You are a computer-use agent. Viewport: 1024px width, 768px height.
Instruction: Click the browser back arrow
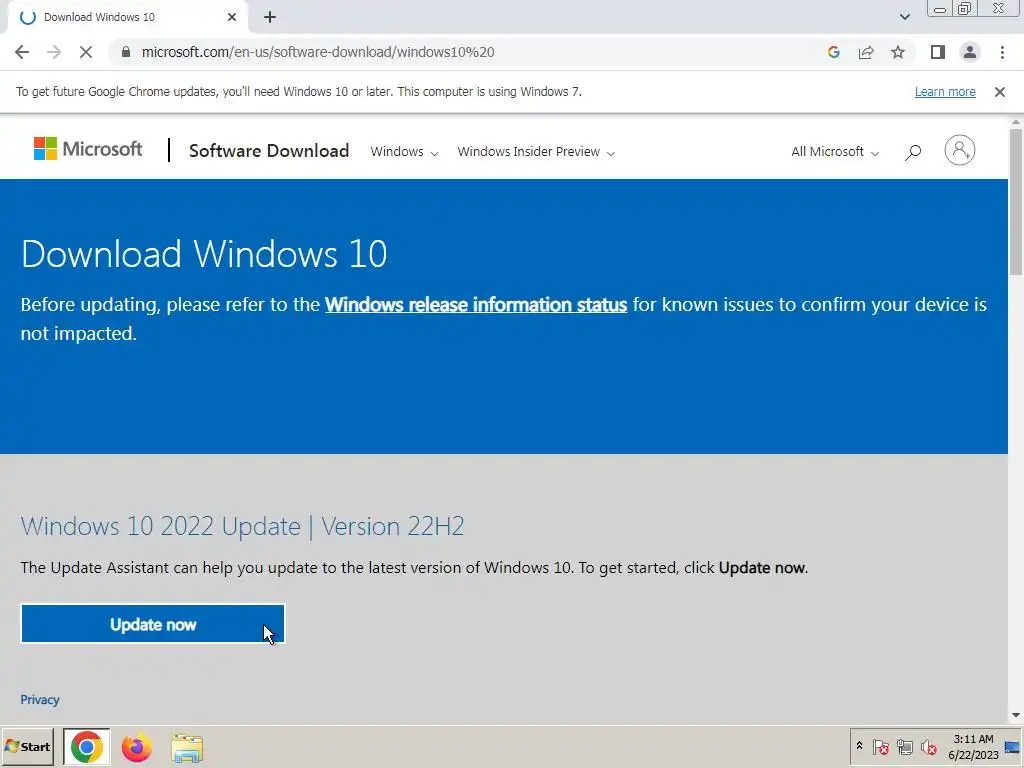(22, 52)
